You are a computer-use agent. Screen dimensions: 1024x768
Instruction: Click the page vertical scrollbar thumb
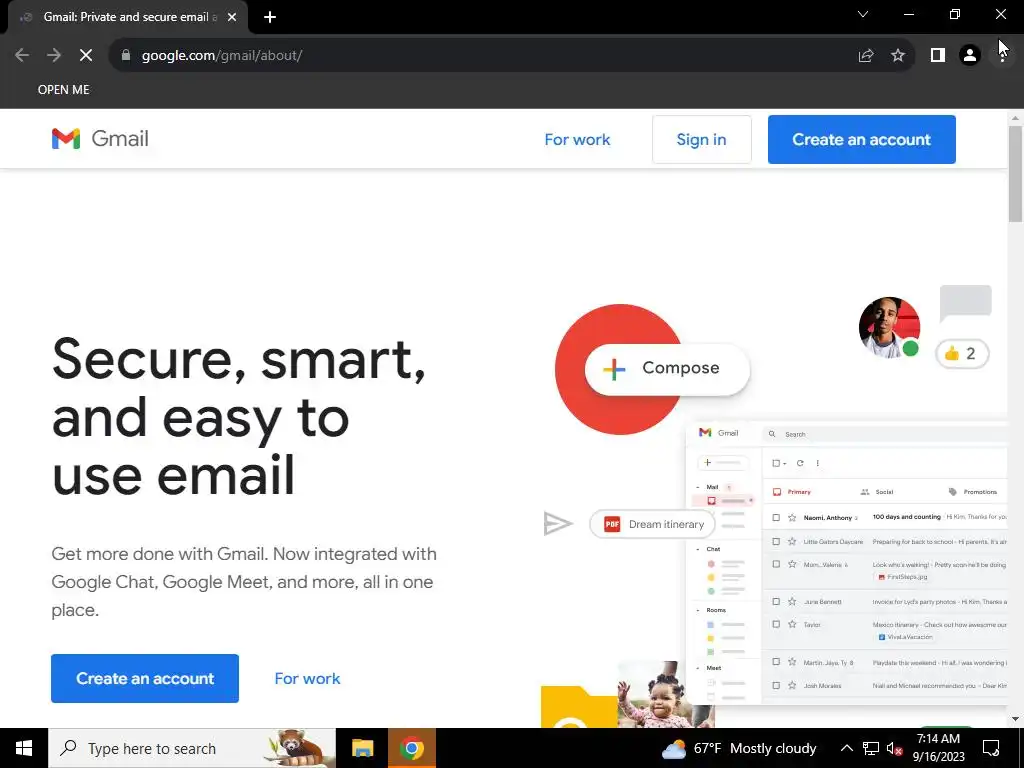(1015, 174)
